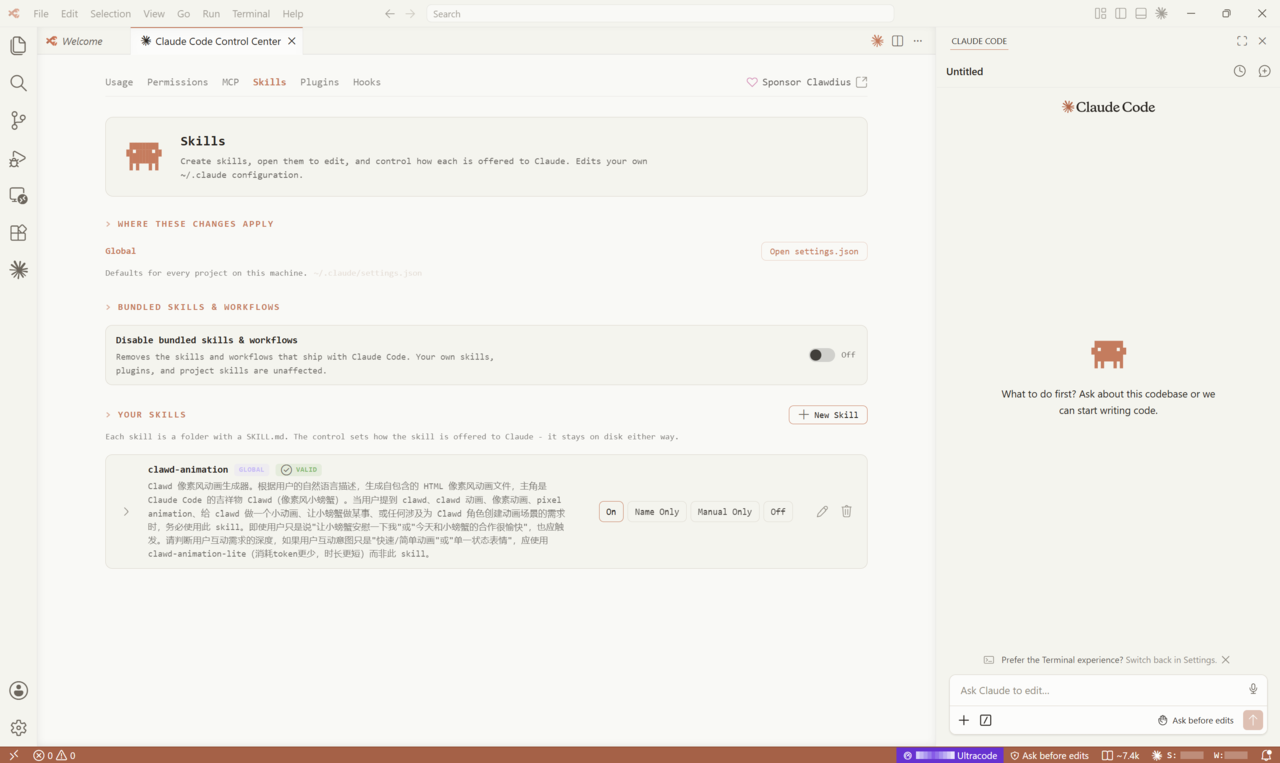This screenshot has height=763, width=1280.
Task: Open session history clock icon
Action: (1239, 71)
